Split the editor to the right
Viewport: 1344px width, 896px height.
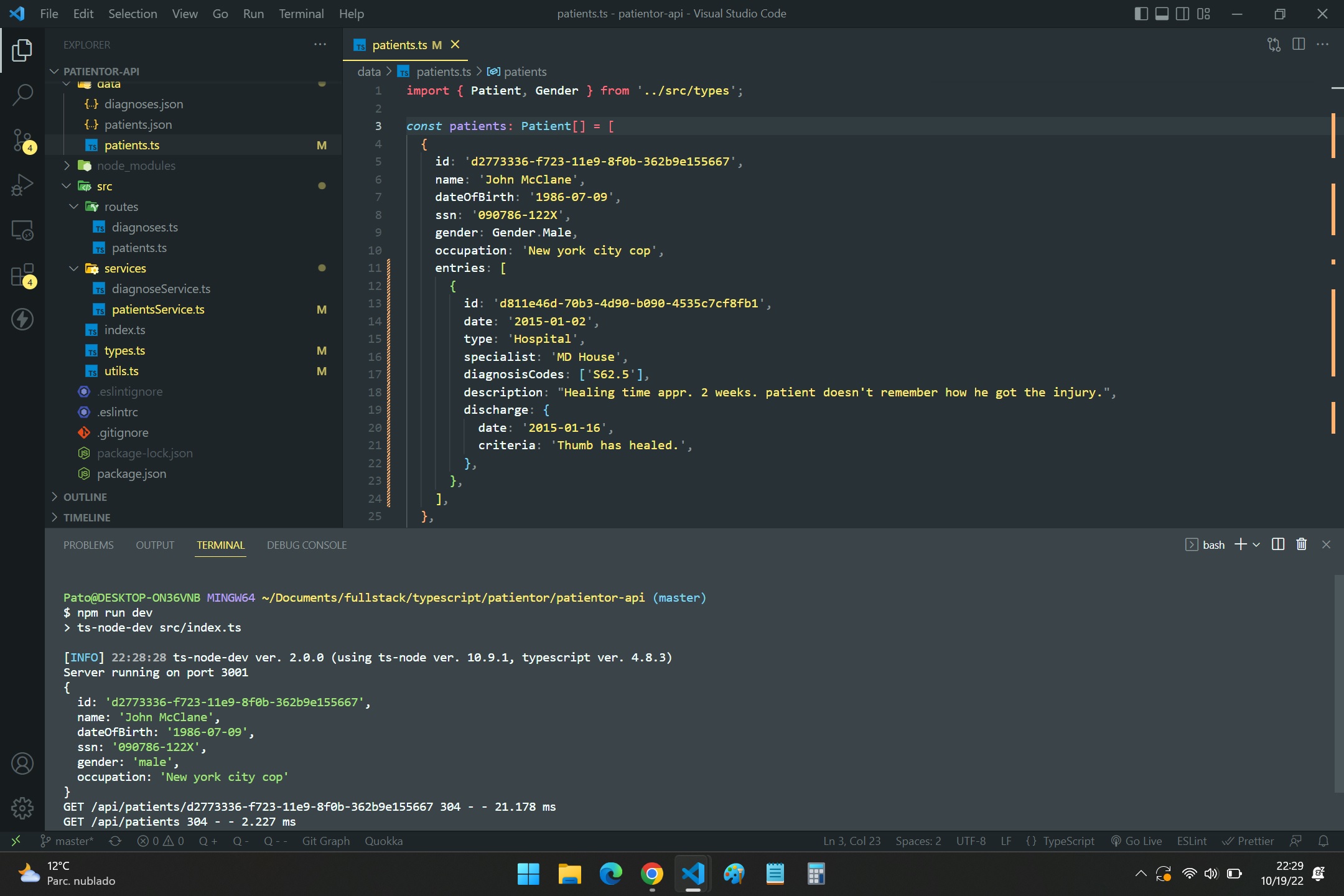[1299, 45]
